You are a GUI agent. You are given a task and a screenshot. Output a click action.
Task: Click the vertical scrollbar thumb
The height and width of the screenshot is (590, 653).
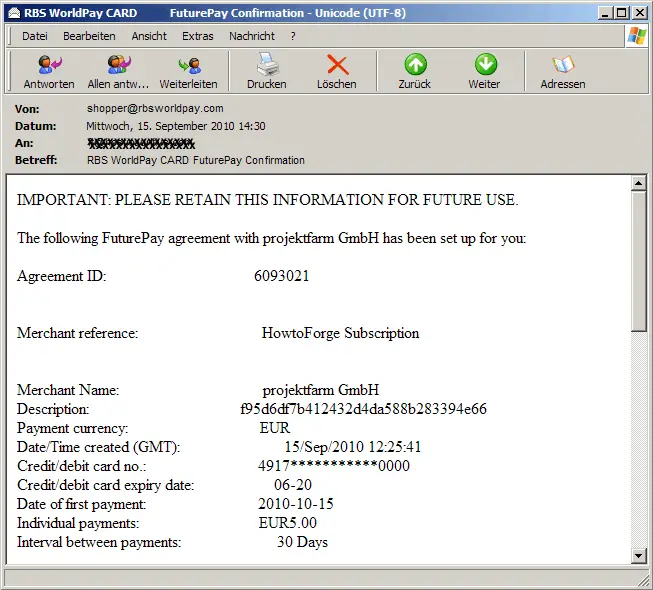[x=638, y=261]
